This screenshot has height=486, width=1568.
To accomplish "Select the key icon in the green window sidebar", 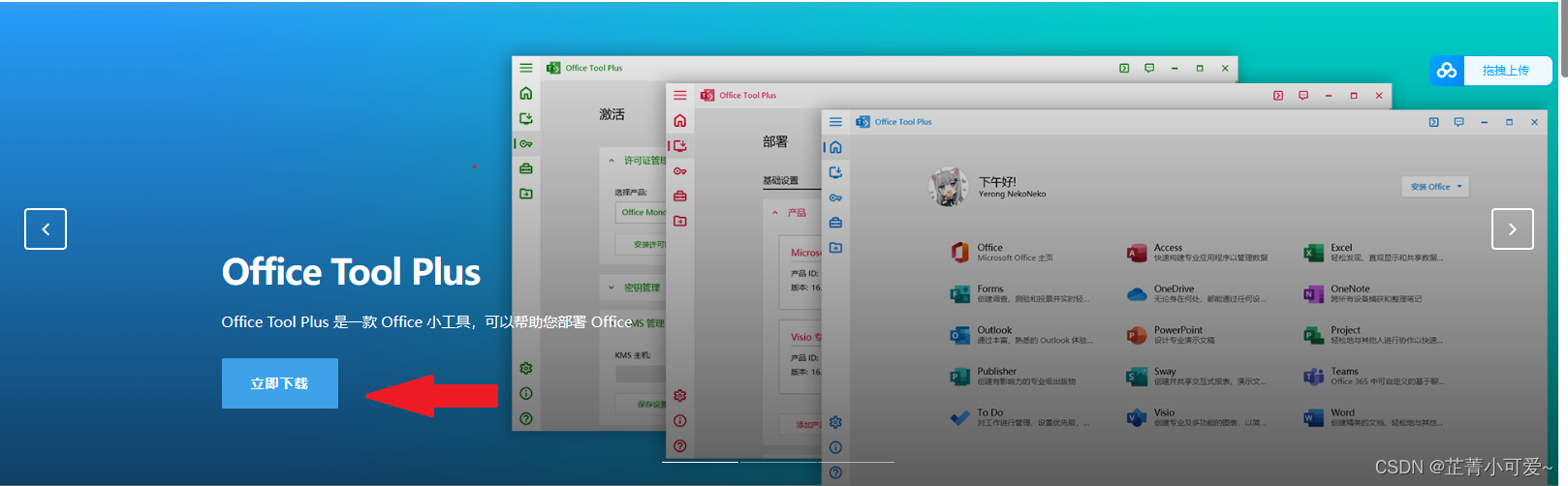I will click(x=526, y=143).
